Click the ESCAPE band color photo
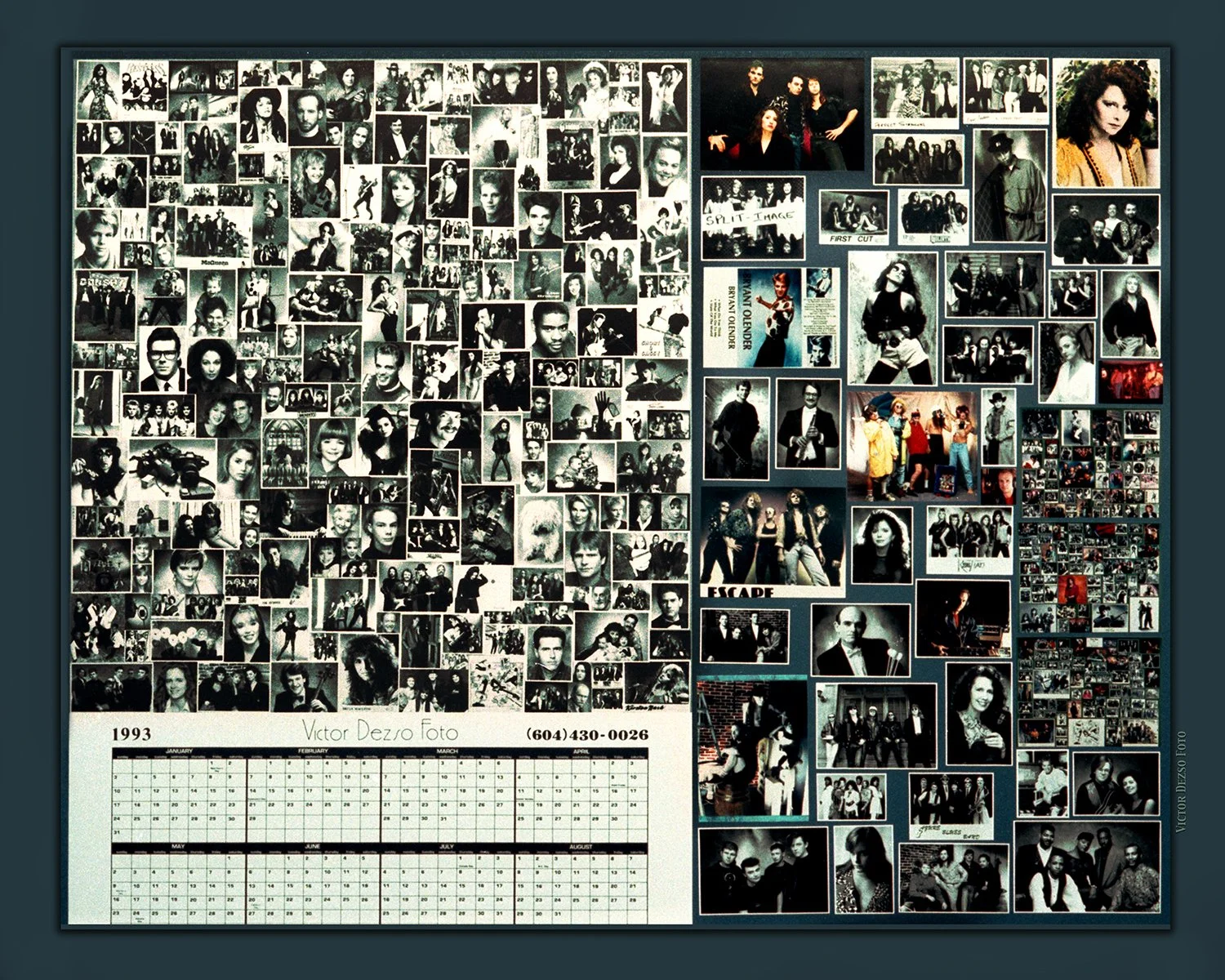The image size is (1225, 980). (773, 543)
